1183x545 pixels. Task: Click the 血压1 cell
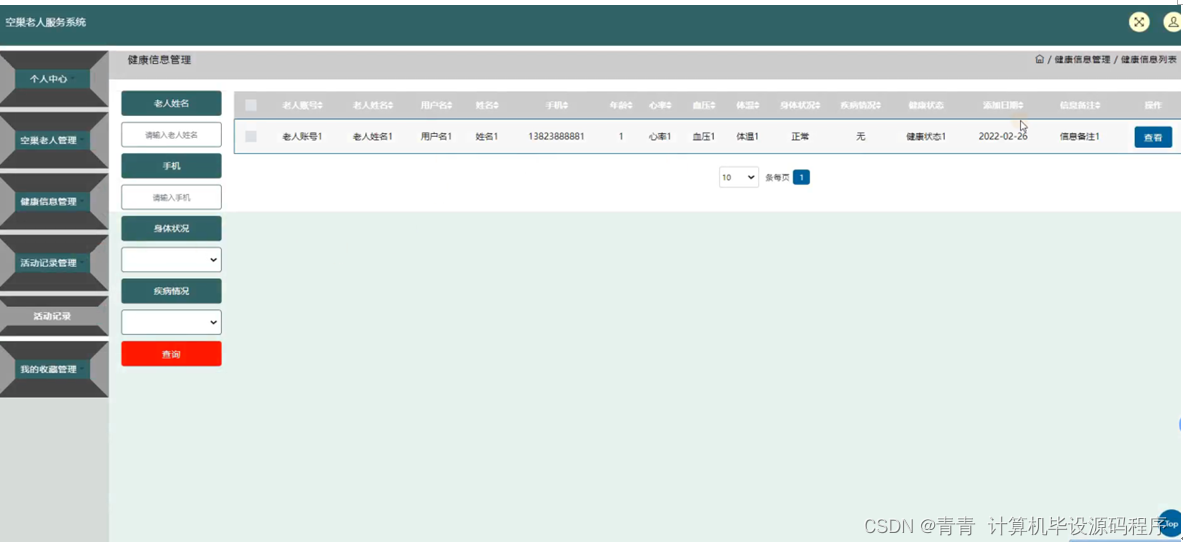point(704,137)
